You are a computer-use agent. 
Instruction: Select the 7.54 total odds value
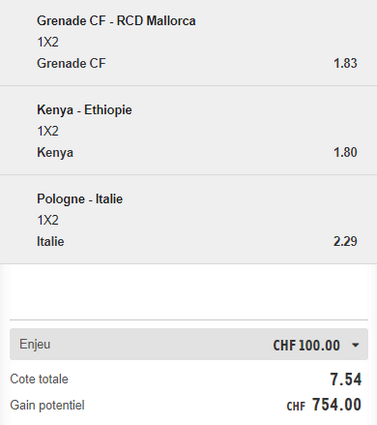tap(346, 379)
